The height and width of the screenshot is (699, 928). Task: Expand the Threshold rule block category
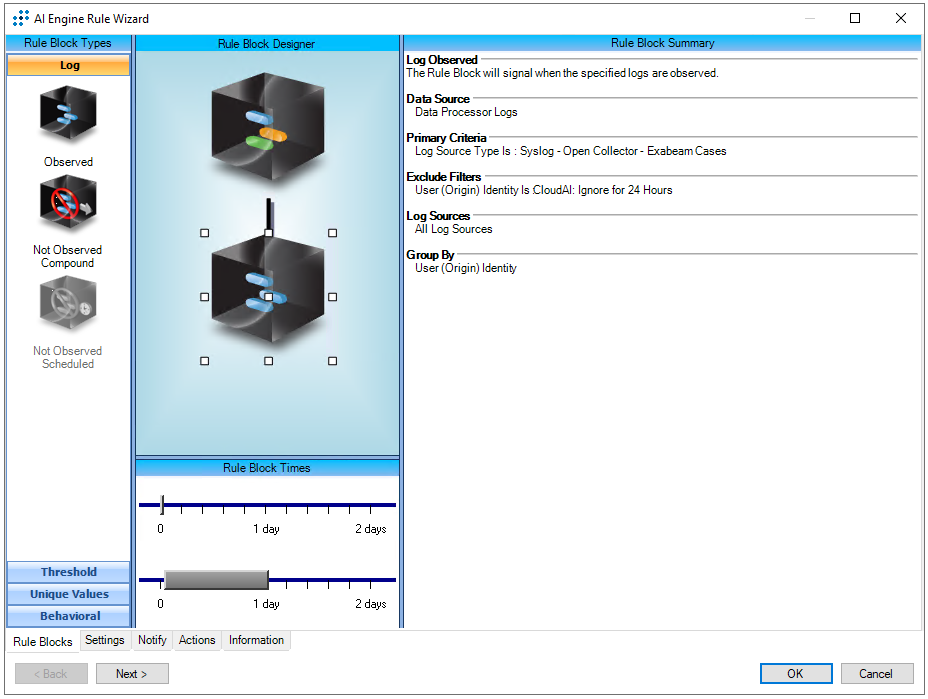[69, 572]
